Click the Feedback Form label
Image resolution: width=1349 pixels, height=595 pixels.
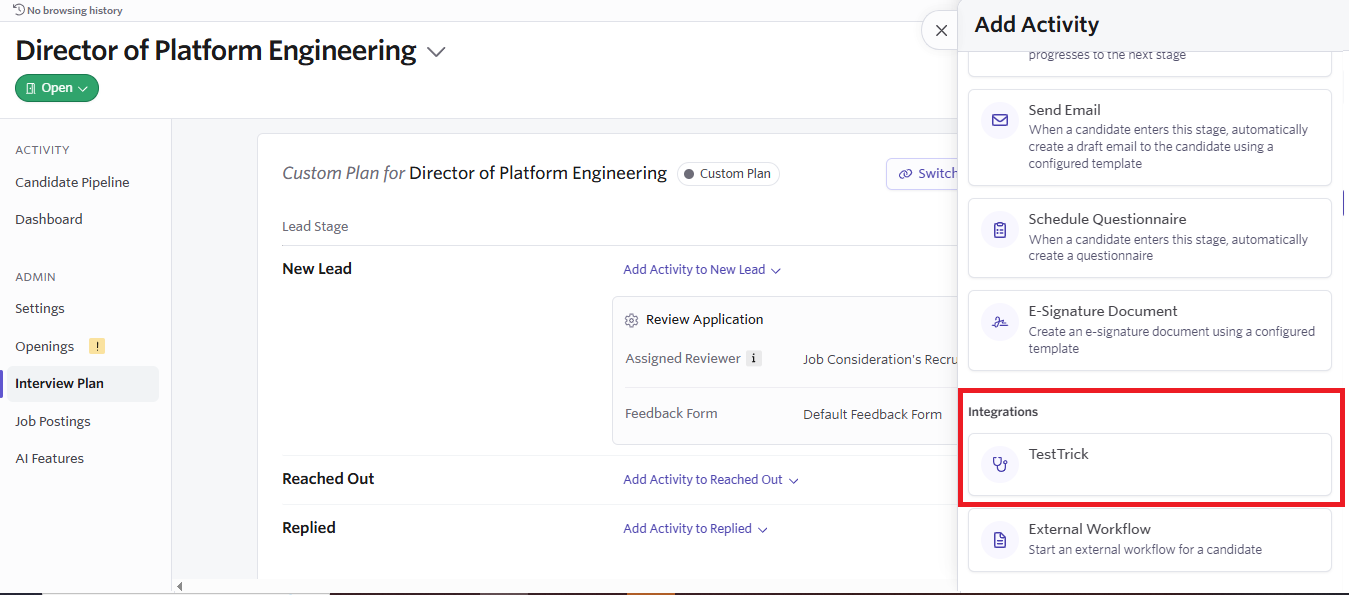coord(671,413)
